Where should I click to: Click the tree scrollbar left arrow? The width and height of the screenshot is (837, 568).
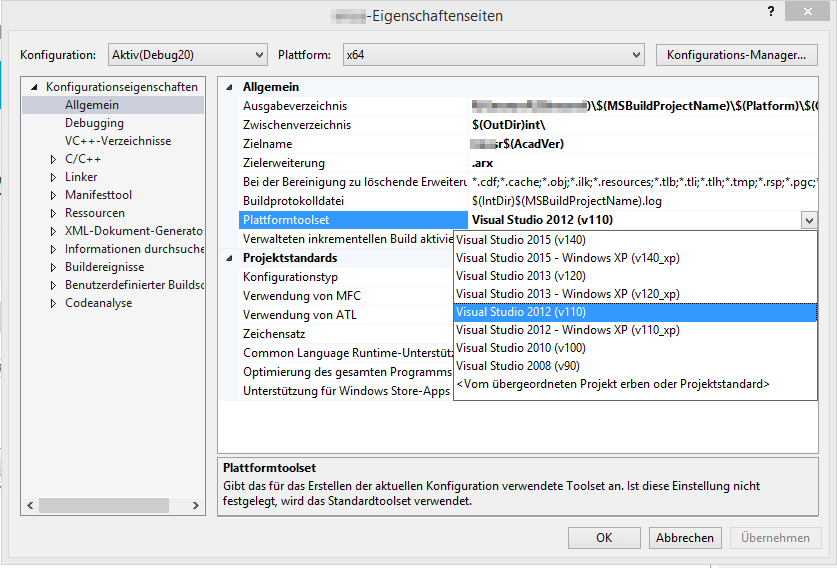[x=30, y=505]
